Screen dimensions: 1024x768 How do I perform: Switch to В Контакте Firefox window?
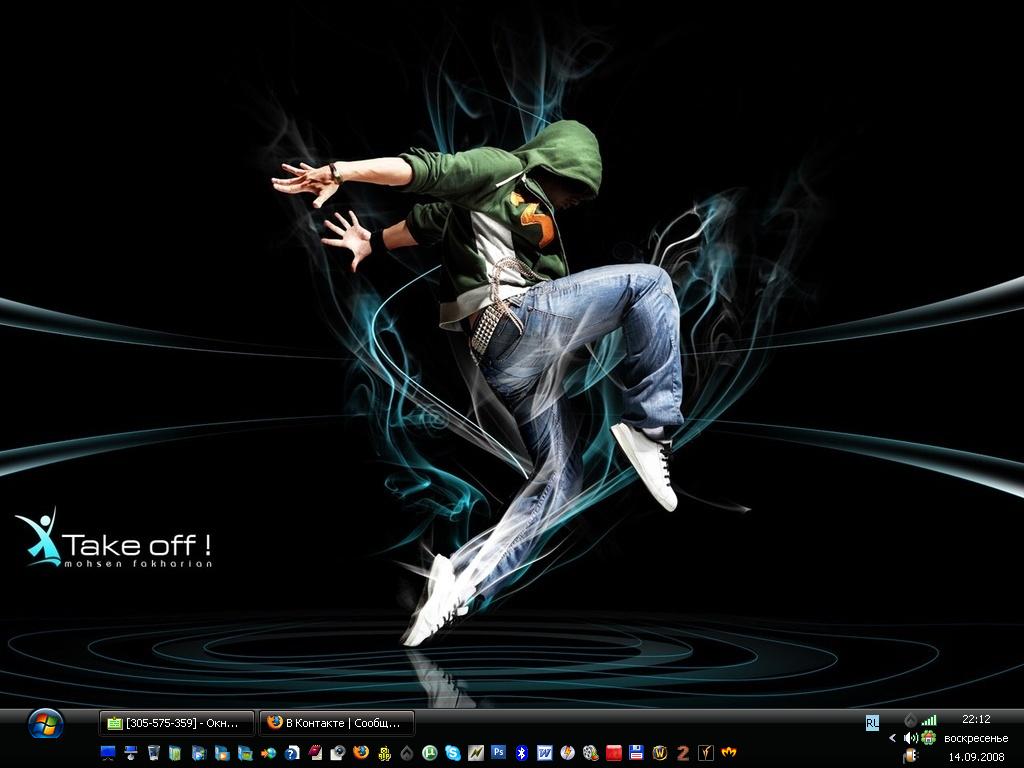click(x=336, y=723)
